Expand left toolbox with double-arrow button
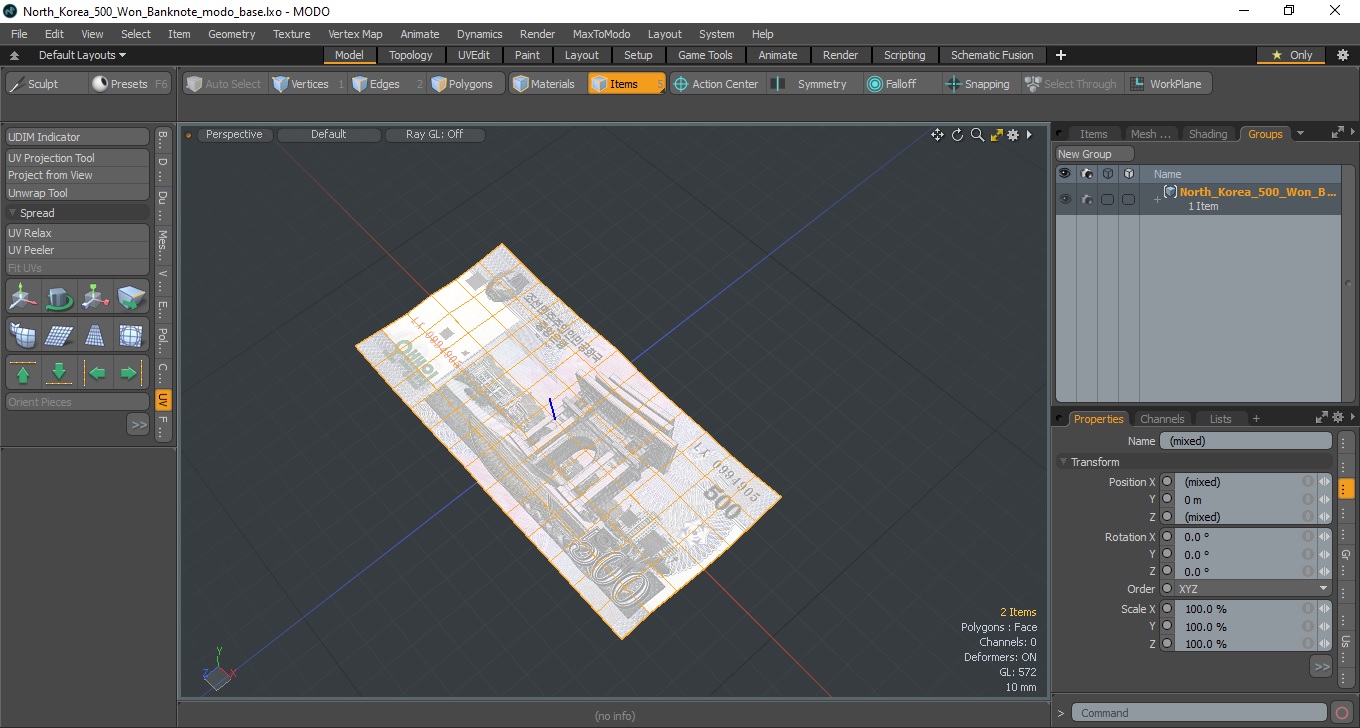This screenshot has height=728, width=1360. coord(138,425)
